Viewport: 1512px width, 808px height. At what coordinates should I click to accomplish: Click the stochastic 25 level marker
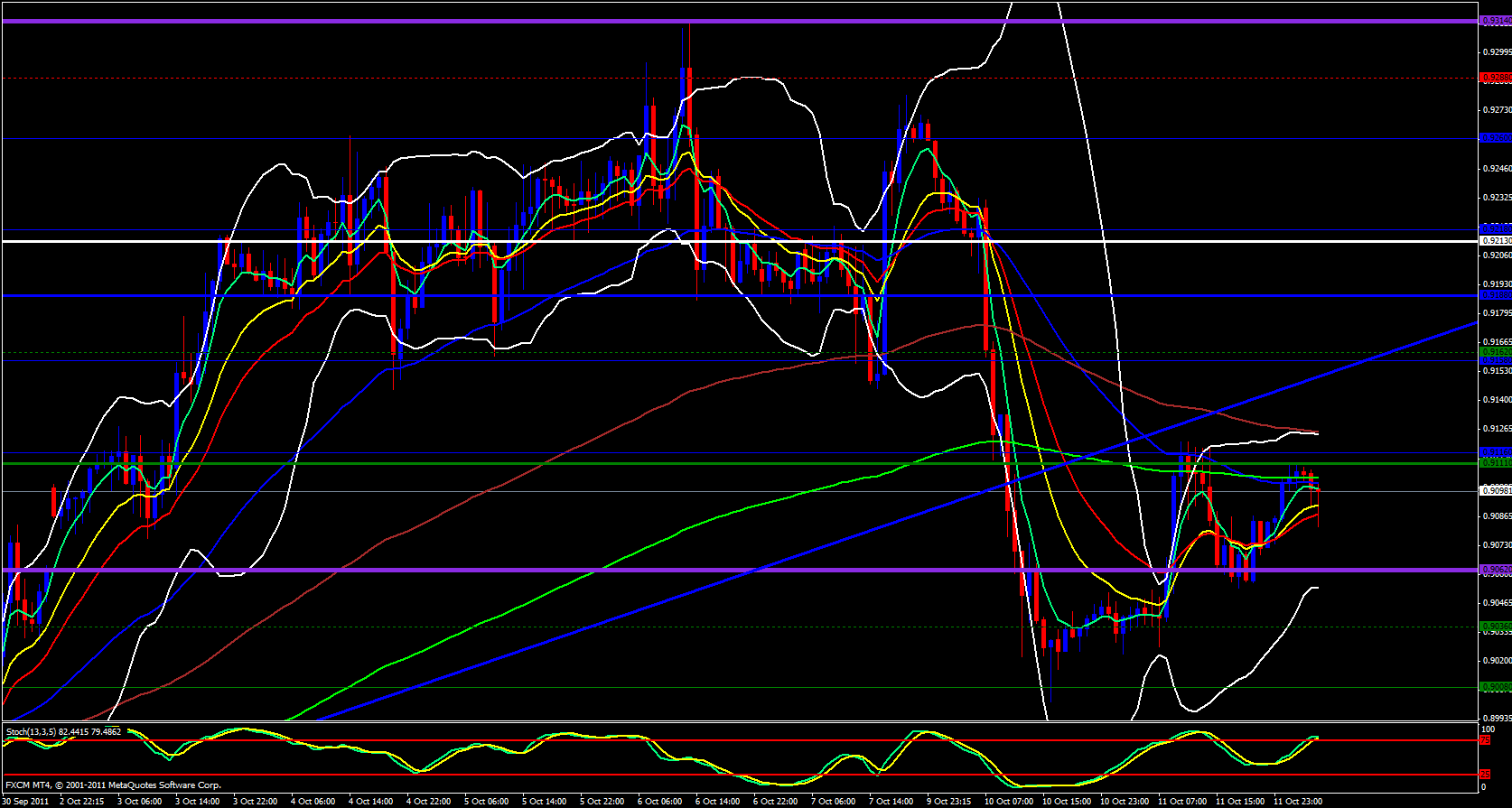(x=1484, y=775)
